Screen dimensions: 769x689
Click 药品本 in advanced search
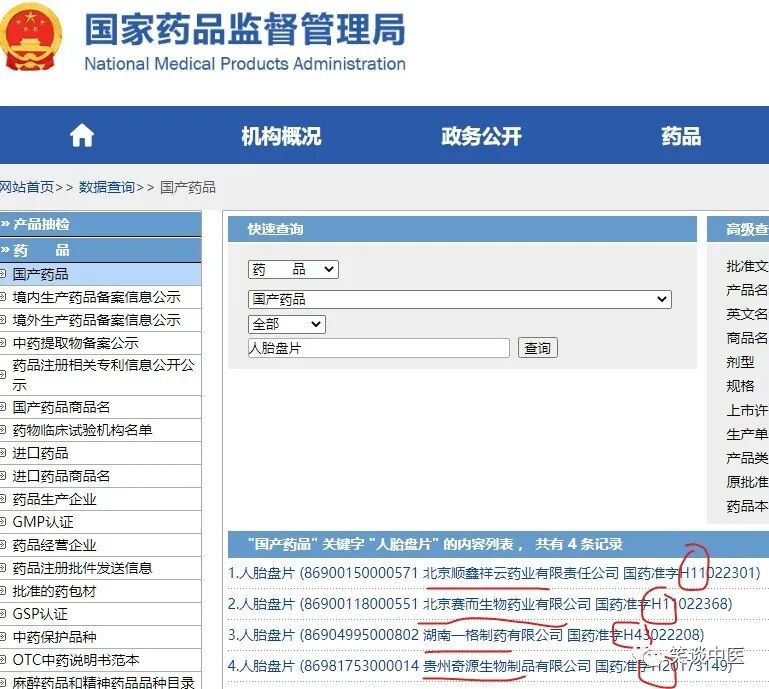pos(746,507)
